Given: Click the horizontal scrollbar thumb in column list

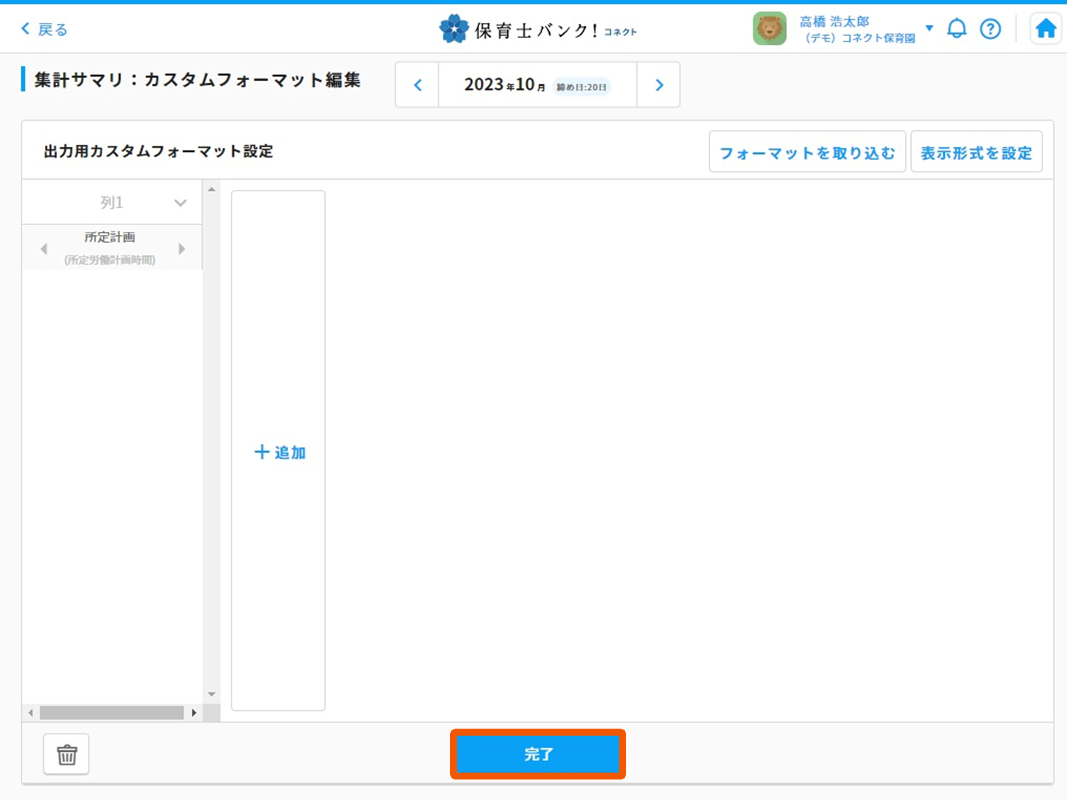Looking at the screenshot, I should tap(110, 713).
